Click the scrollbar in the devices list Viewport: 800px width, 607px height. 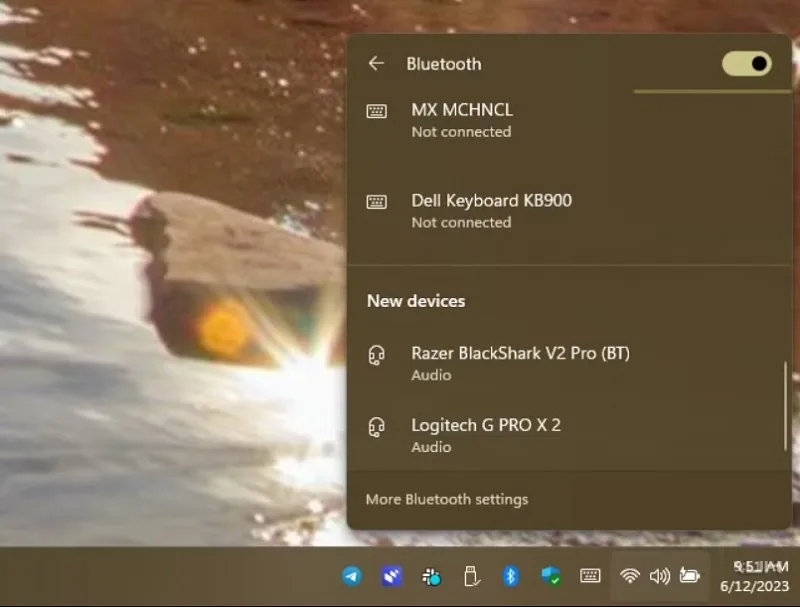(785, 406)
